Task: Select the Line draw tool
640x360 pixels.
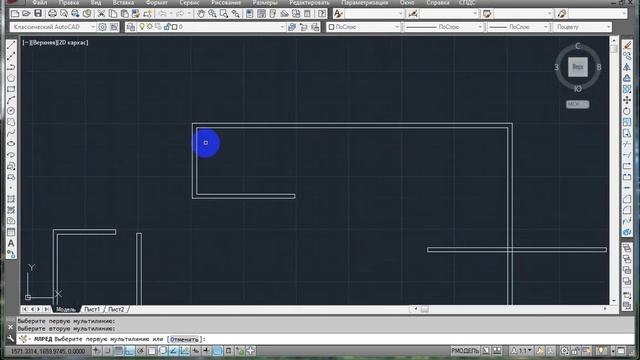Action: coord(11,44)
